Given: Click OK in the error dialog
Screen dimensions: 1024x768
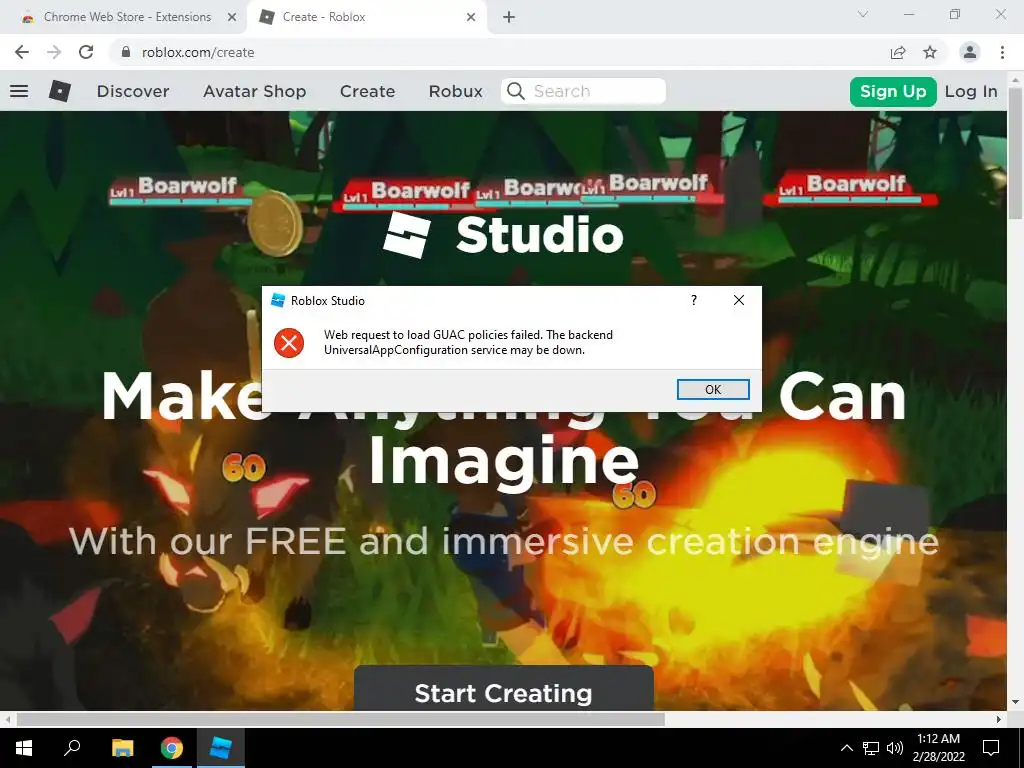Looking at the screenshot, I should tap(713, 389).
